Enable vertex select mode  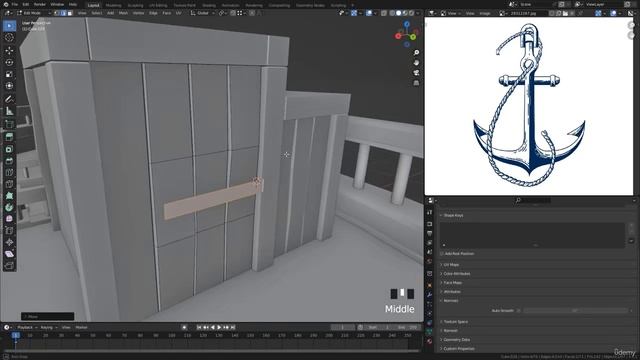[57, 13]
